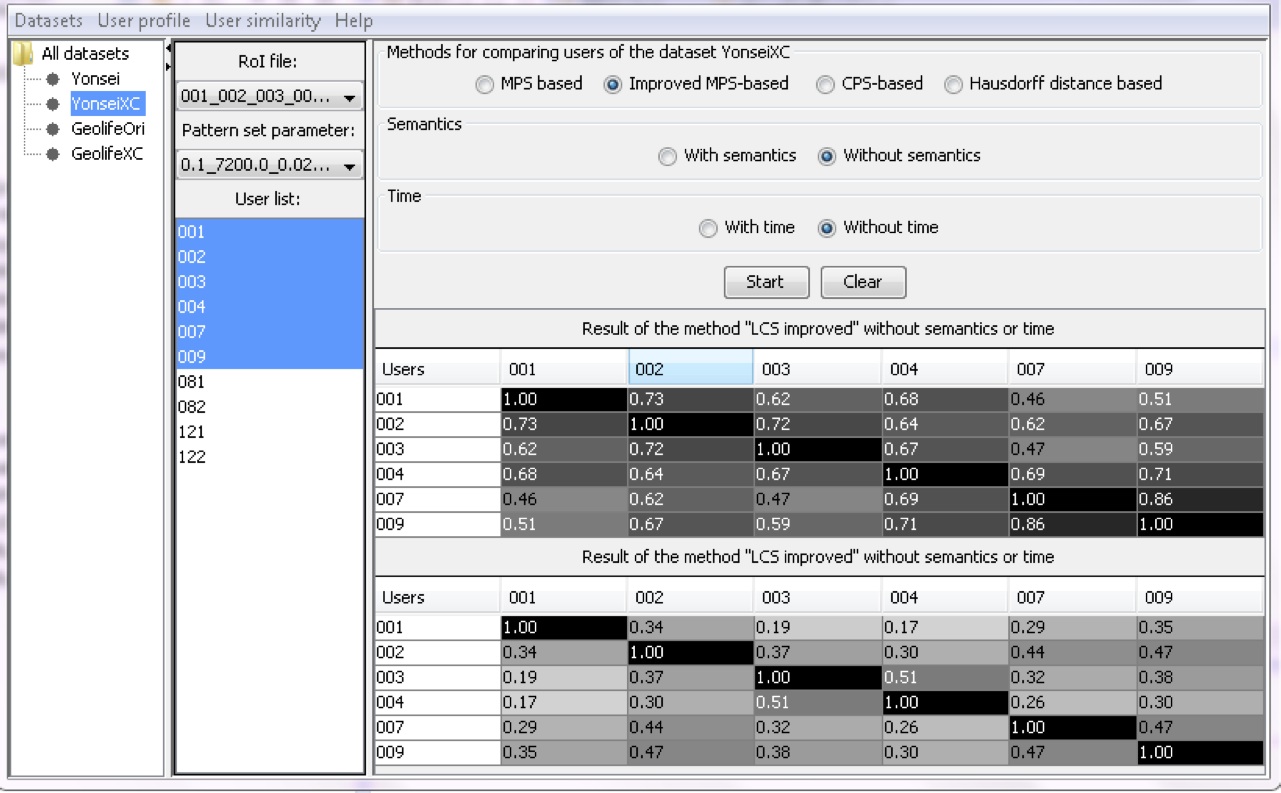Click the bullet icon next to GeolifeOri
This screenshot has width=1281, height=793.
[52, 130]
